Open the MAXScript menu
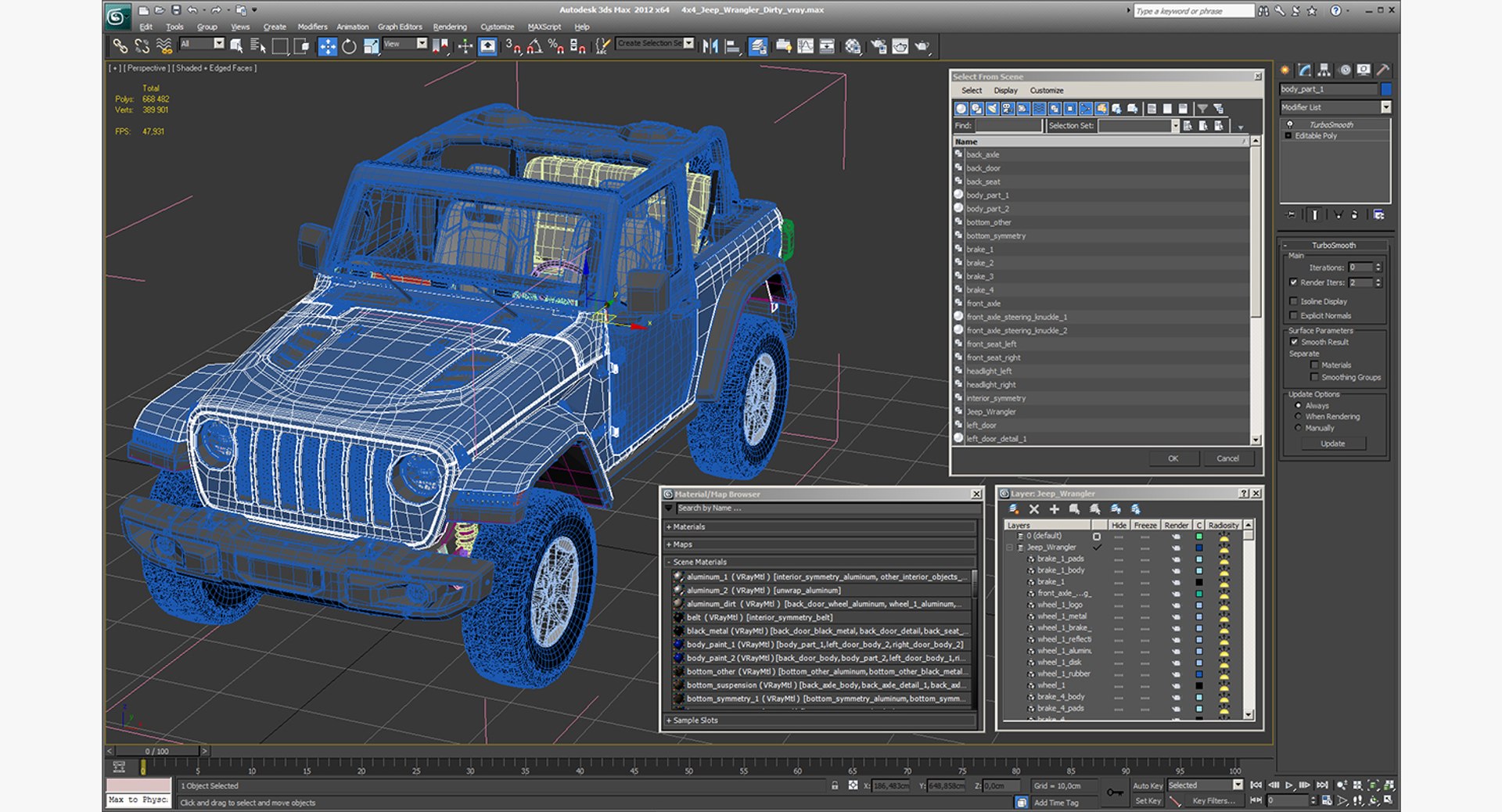 click(544, 27)
